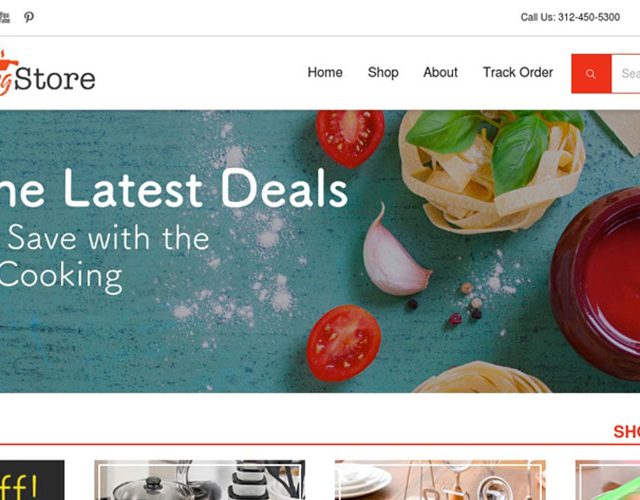Click the 'Save with the' banner subtitle

[109, 238]
